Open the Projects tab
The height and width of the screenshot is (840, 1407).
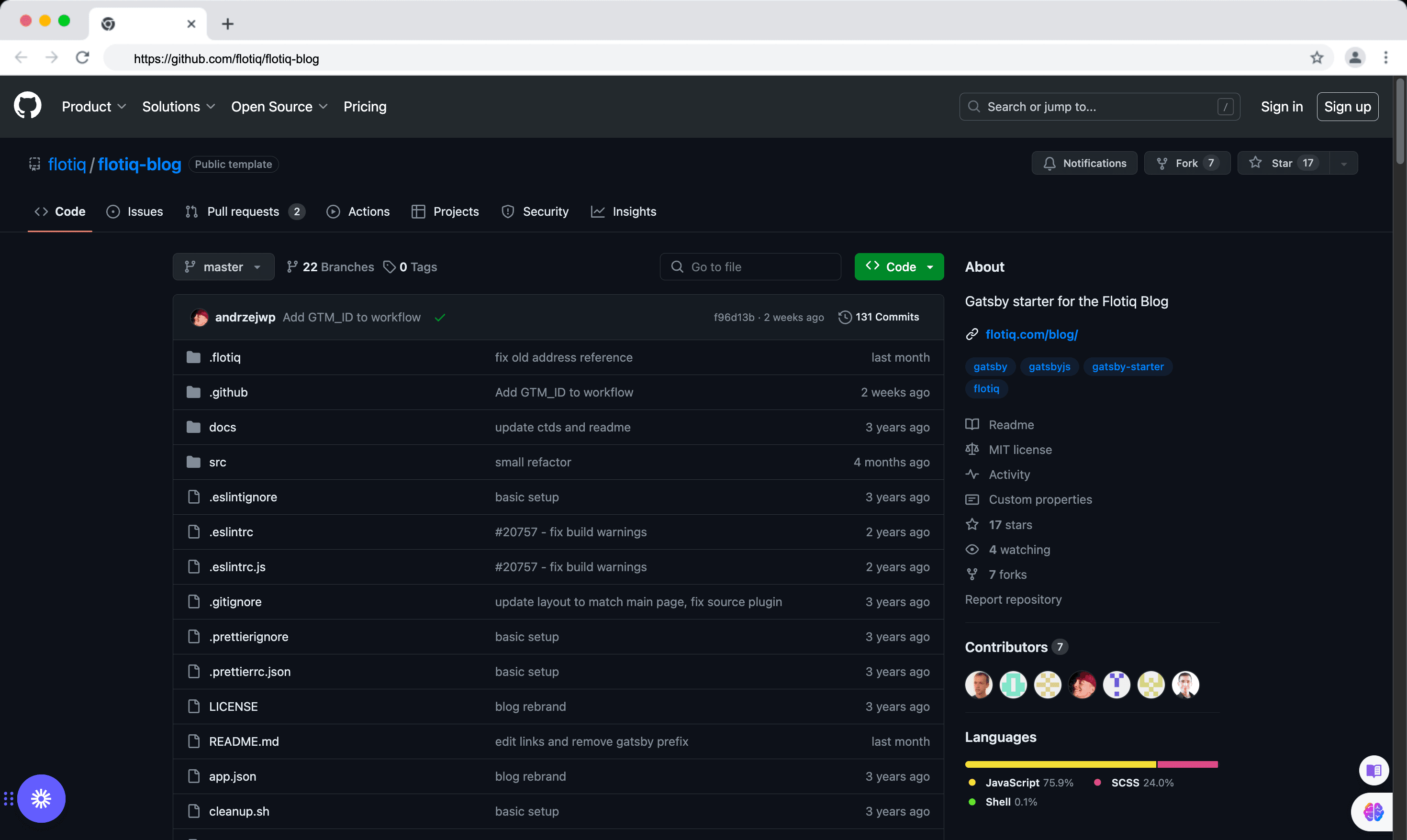[445, 212]
